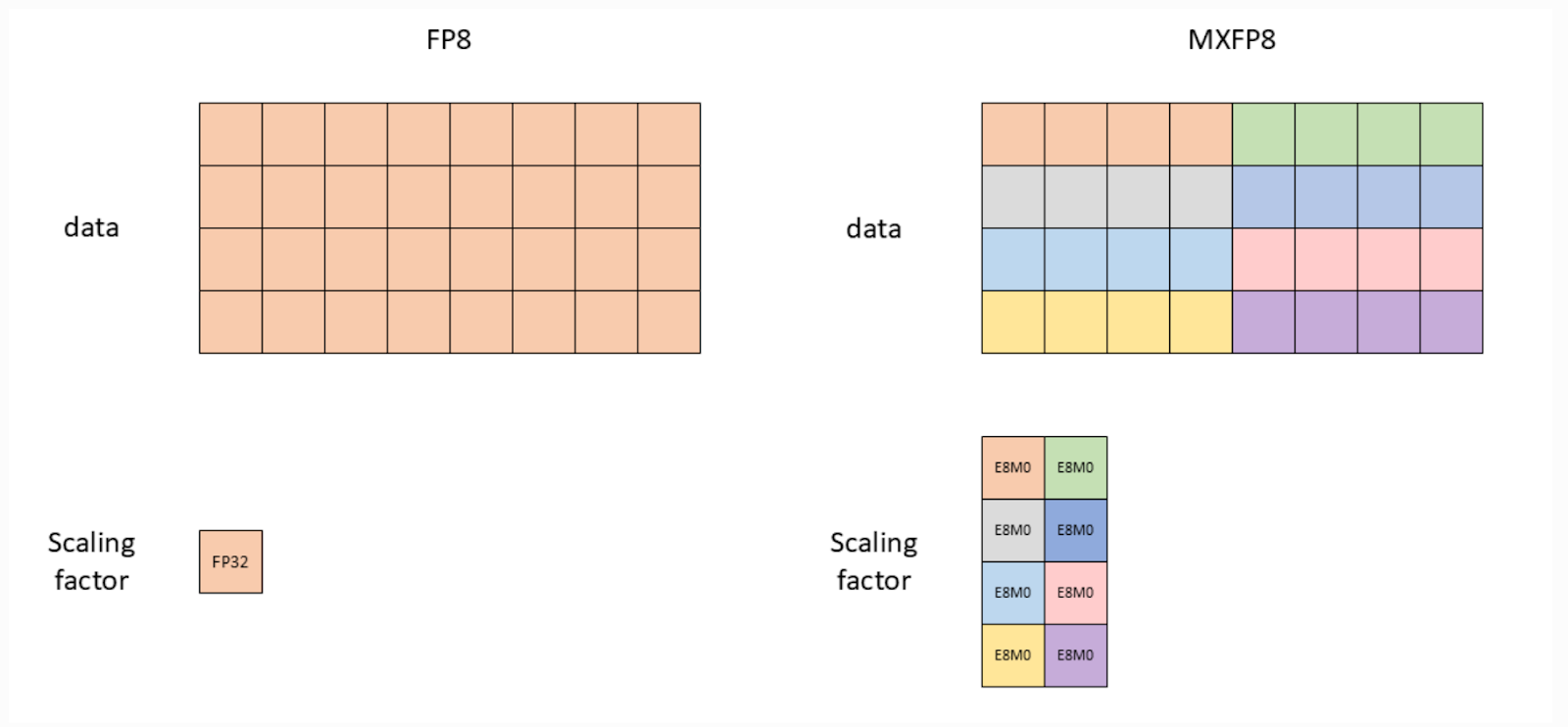
Task: Click the purple E8M0 scaling box
Action: pyautogui.click(x=1075, y=655)
